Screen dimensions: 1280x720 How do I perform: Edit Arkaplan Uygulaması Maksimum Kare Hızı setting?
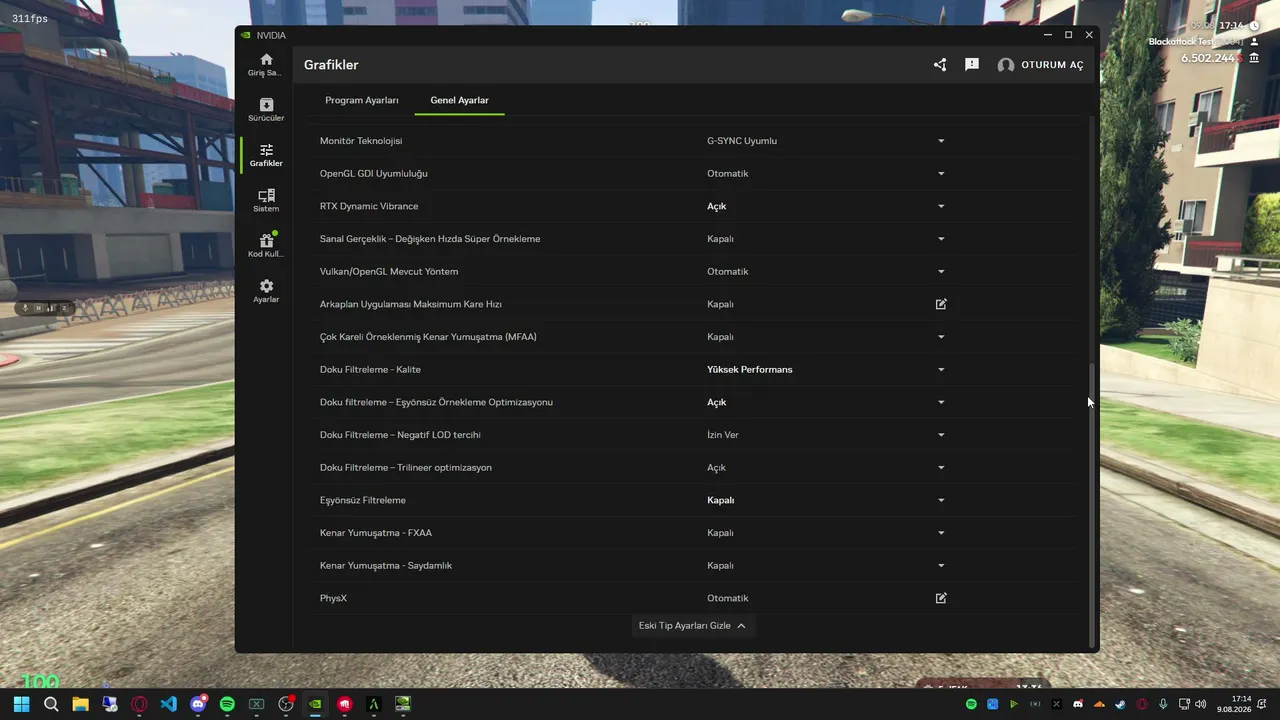tap(941, 304)
